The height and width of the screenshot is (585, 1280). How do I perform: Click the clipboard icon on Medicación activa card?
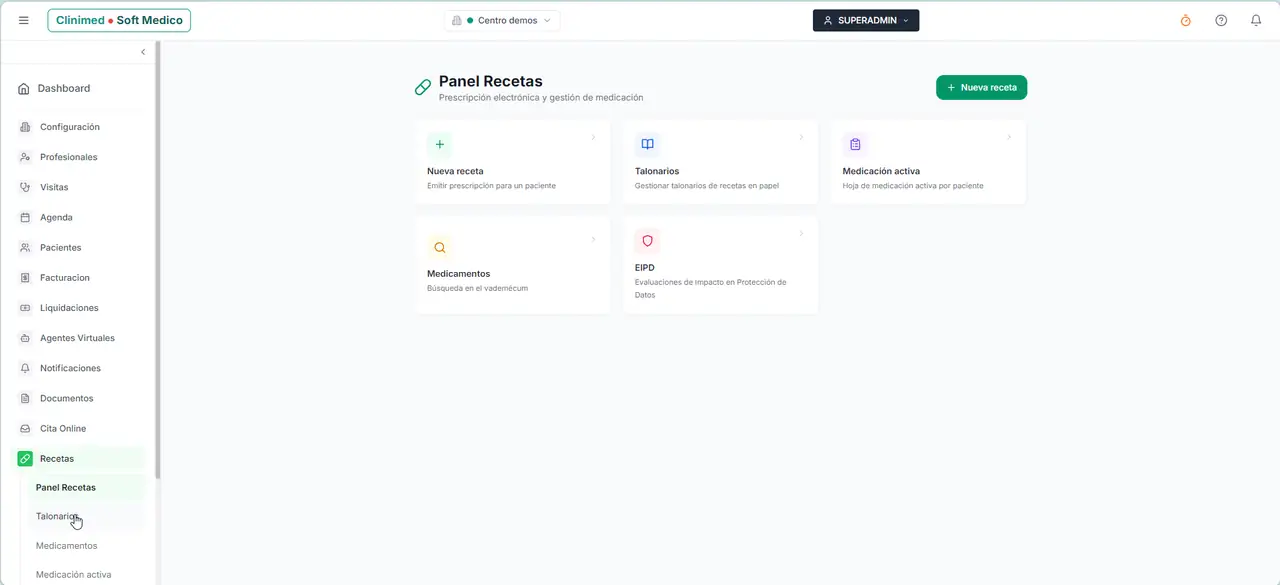(x=855, y=144)
